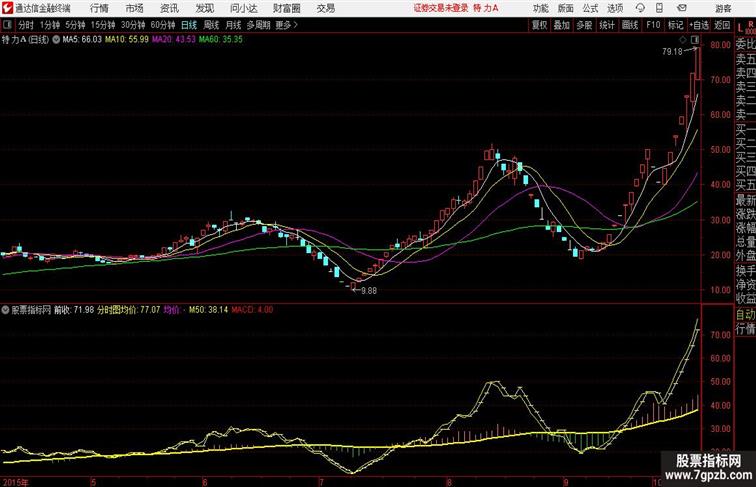Image resolution: width=756 pixels, height=487 pixels.
Task: Click the MA10: 55.99 indicator label
Action: point(127,40)
